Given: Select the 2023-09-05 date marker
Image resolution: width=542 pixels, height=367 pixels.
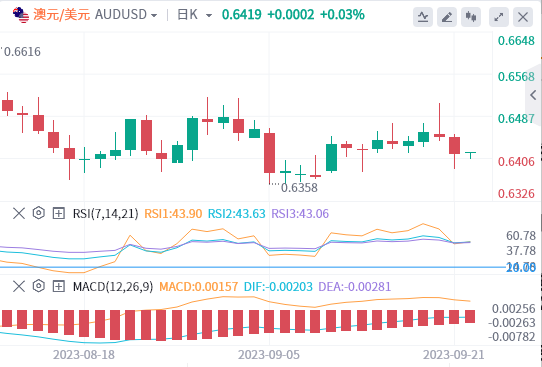Looking at the screenshot, I should 269,355.
